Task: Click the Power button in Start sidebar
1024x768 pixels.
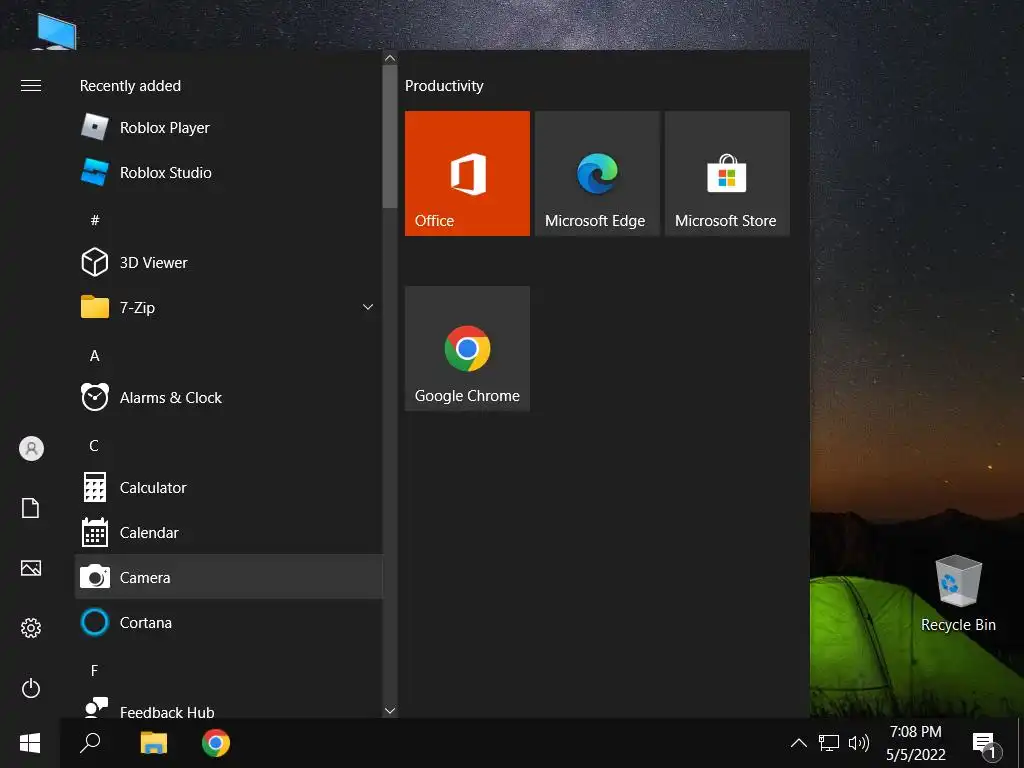Action: [31, 688]
